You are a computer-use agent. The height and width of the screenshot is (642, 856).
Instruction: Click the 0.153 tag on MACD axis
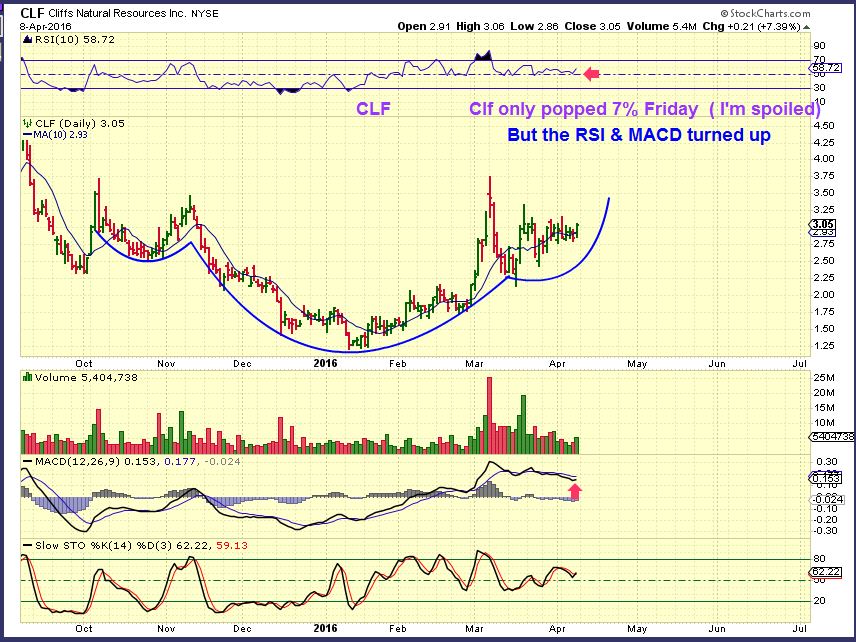tap(826, 478)
